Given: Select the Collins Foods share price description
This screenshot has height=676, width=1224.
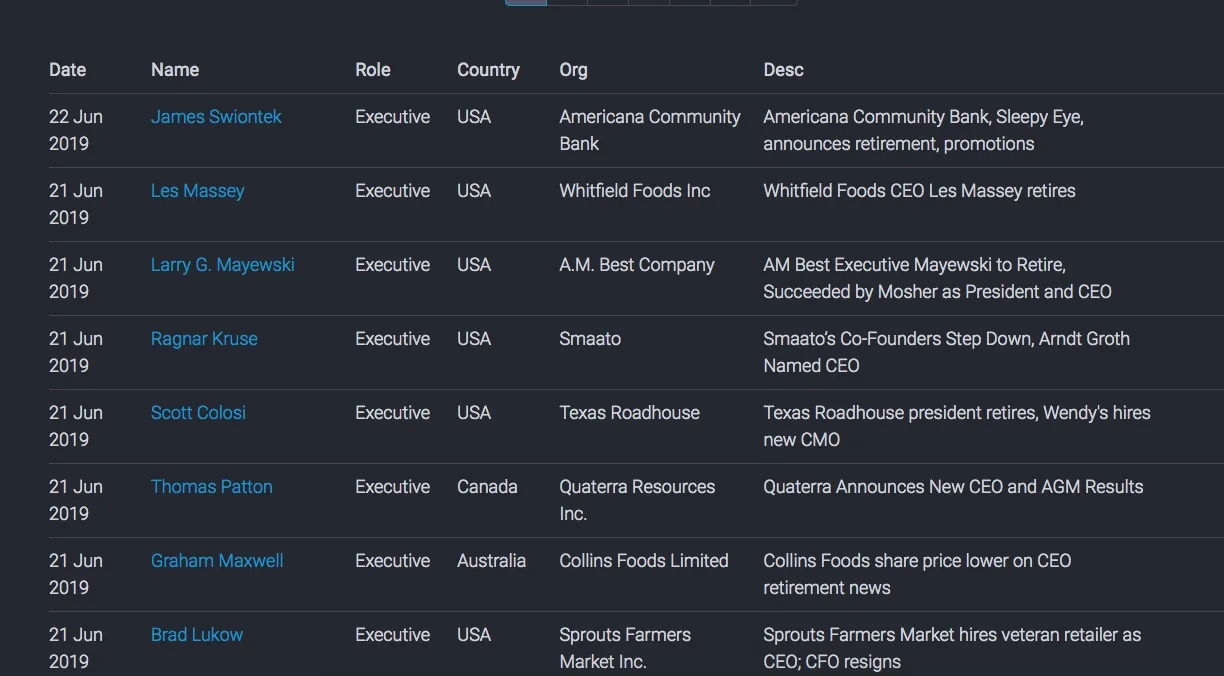Looking at the screenshot, I should (917, 574).
